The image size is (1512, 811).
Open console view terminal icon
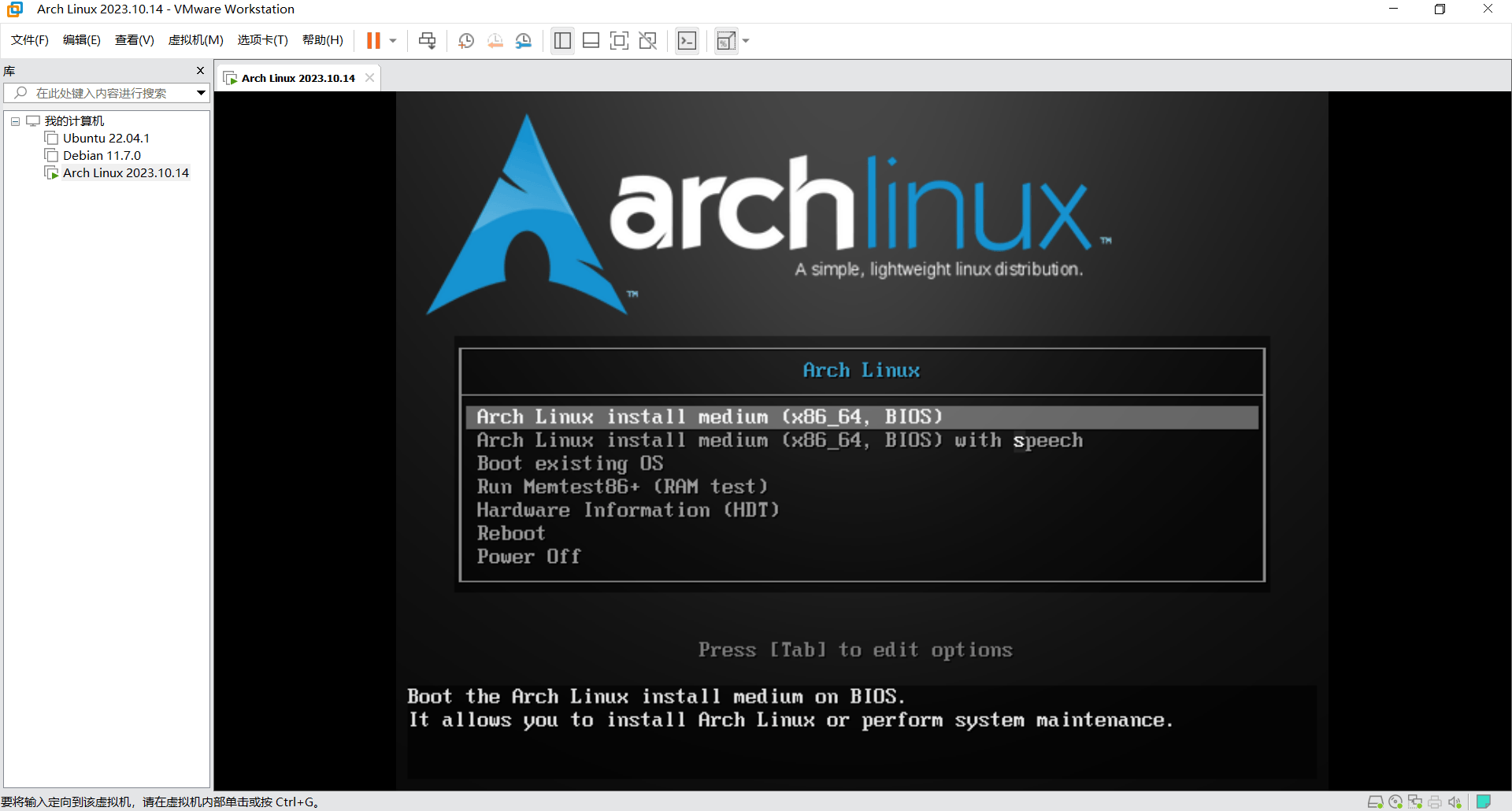coord(687,41)
